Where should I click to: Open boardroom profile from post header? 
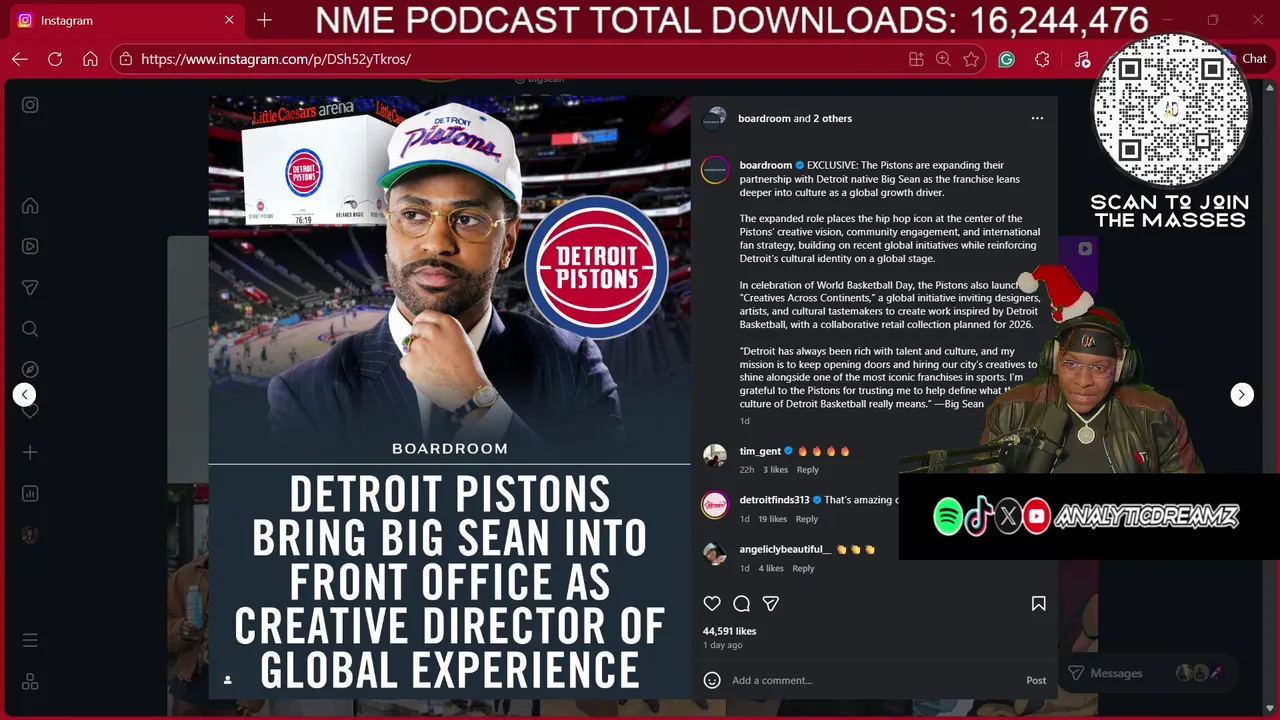tap(764, 118)
